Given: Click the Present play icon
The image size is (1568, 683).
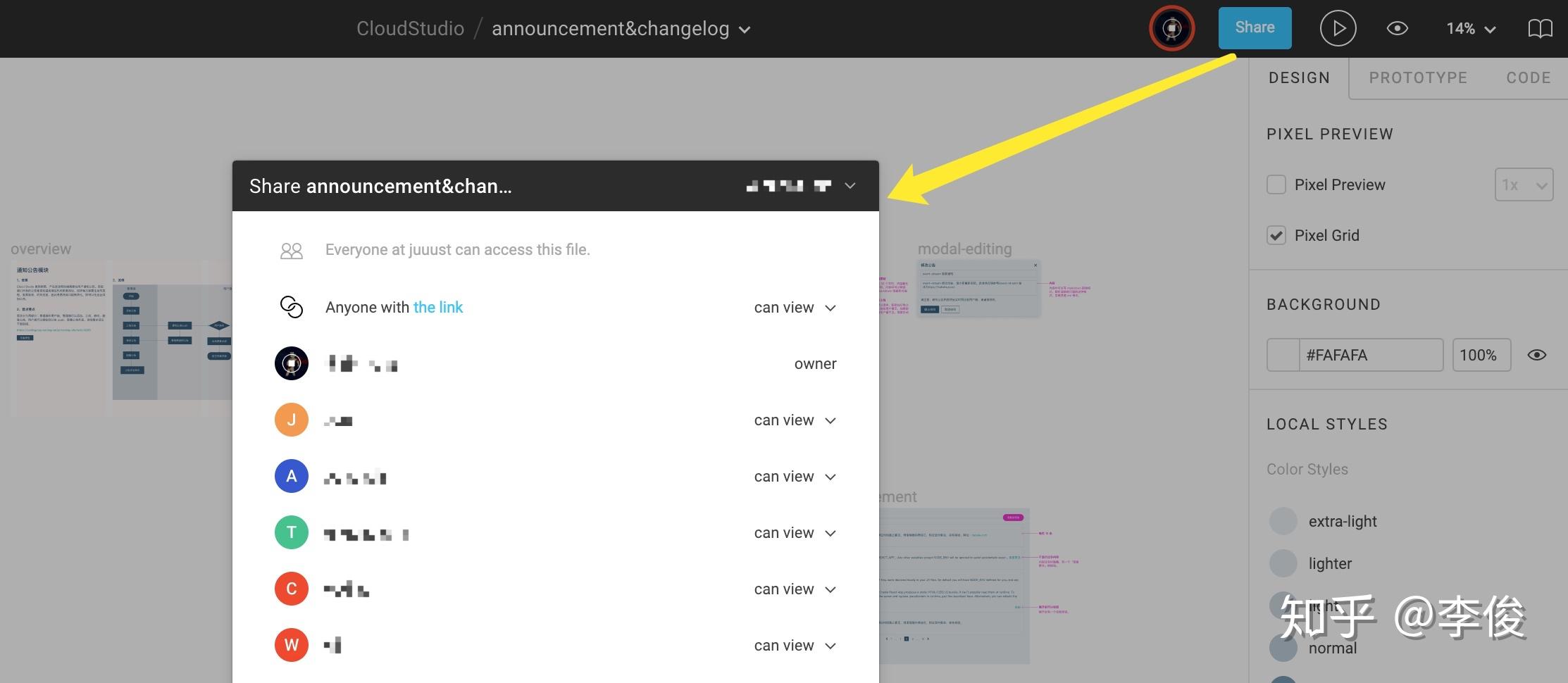Looking at the screenshot, I should (1338, 29).
